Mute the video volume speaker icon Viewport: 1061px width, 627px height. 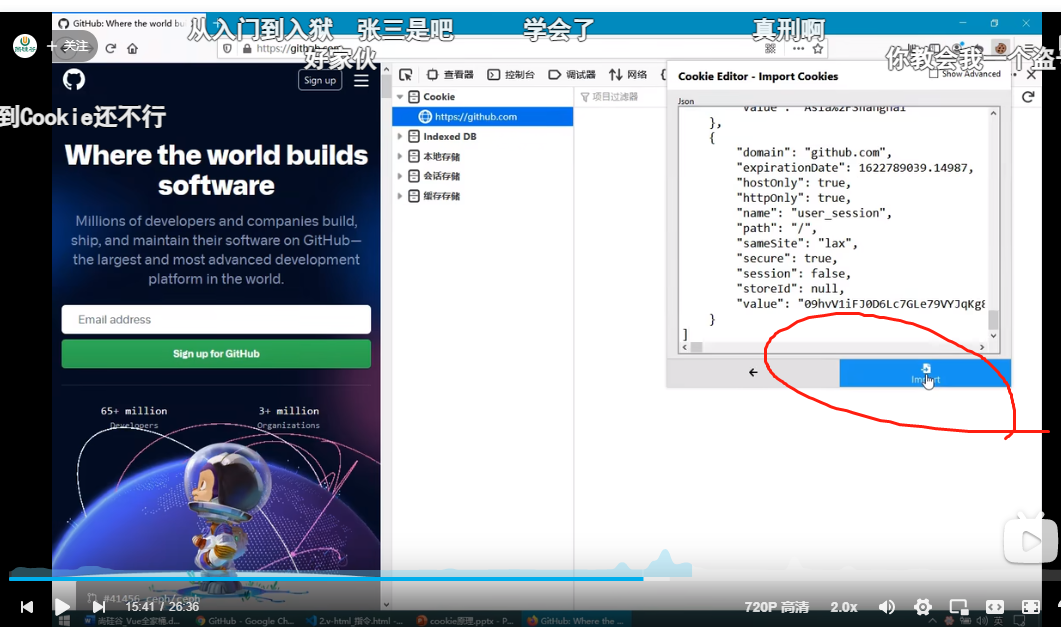tap(886, 607)
